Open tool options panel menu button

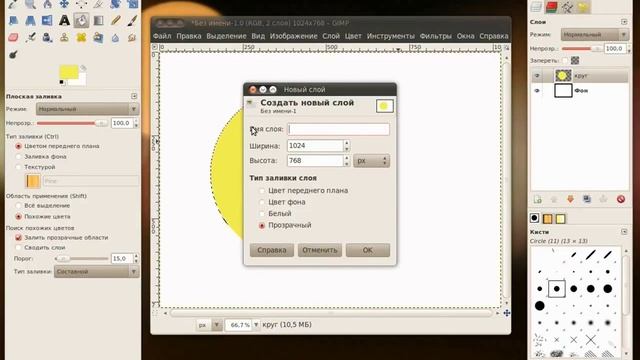(x=134, y=96)
